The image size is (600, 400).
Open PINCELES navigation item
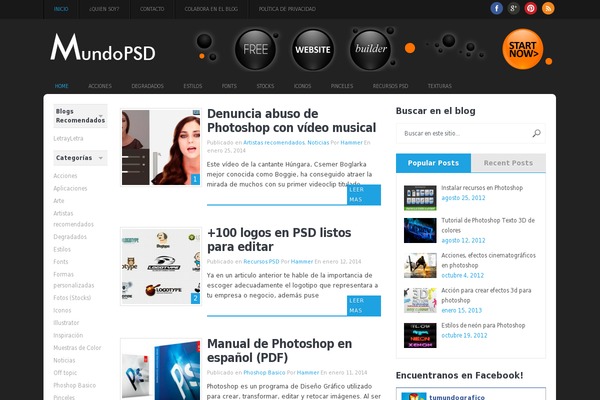click(342, 86)
